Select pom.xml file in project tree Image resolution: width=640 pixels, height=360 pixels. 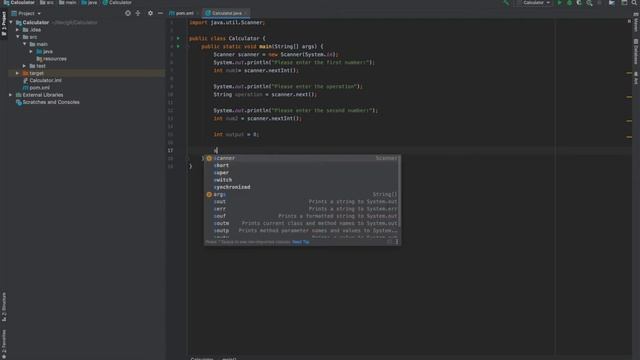coord(36,88)
